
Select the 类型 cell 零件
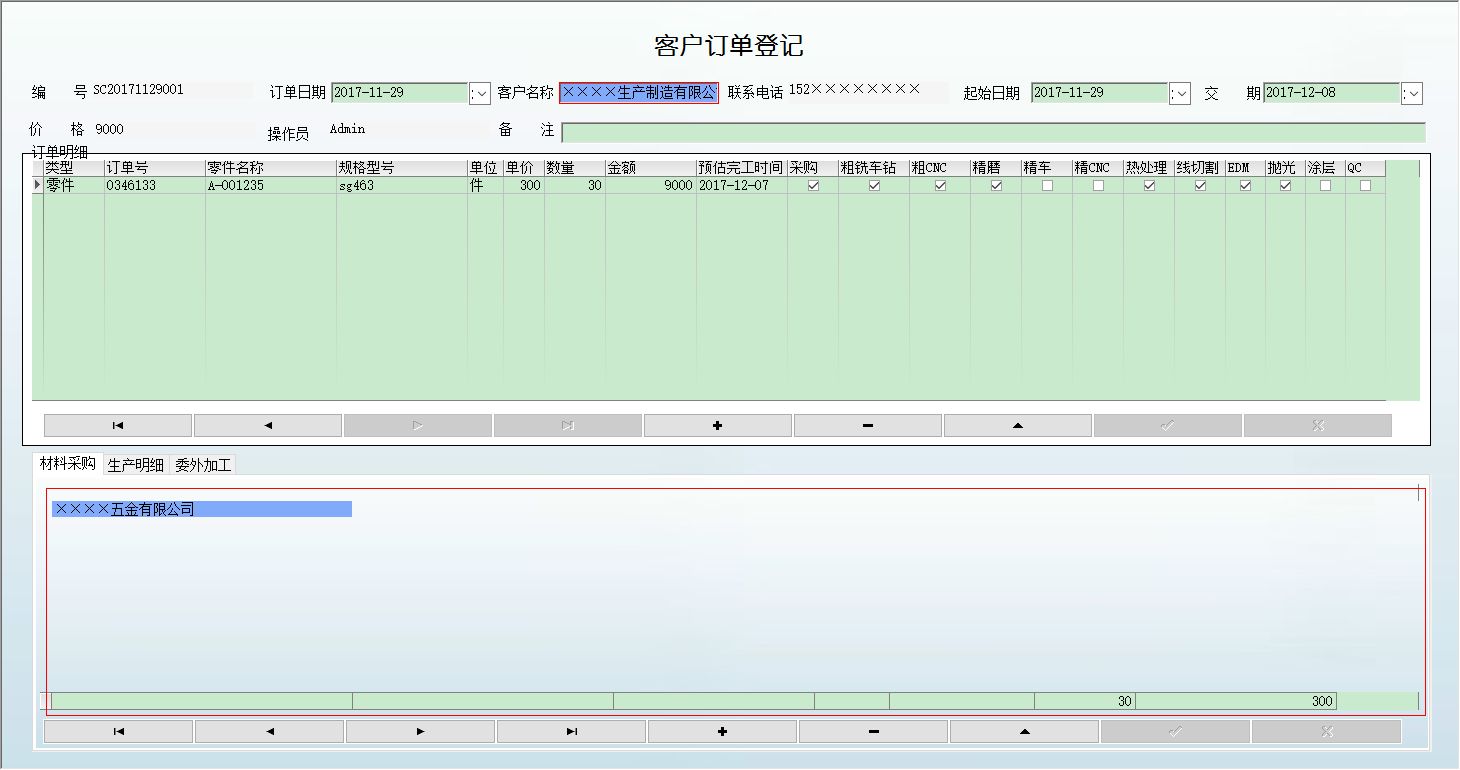(x=73, y=186)
